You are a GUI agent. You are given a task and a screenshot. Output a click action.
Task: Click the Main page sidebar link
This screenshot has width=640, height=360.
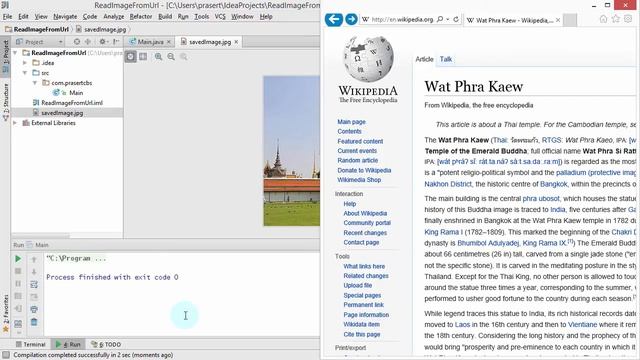pyautogui.click(x=351, y=122)
